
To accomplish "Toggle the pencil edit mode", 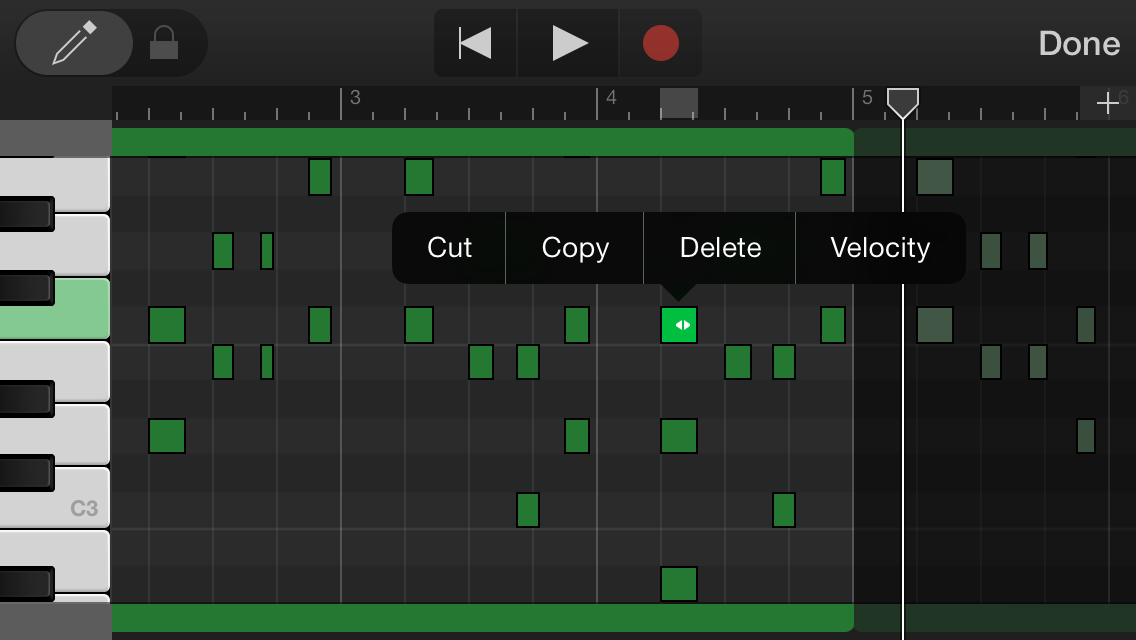I will coord(74,43).
